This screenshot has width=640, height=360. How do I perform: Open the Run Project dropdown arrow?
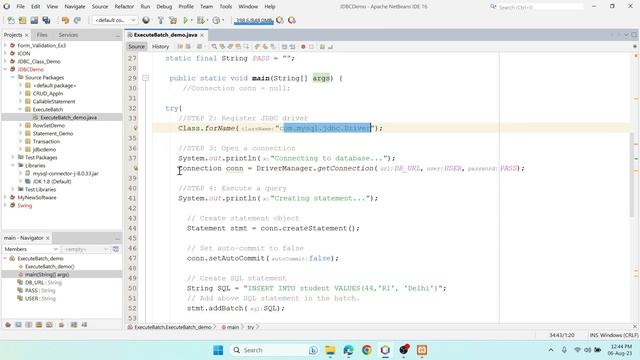tap(192, 20)
